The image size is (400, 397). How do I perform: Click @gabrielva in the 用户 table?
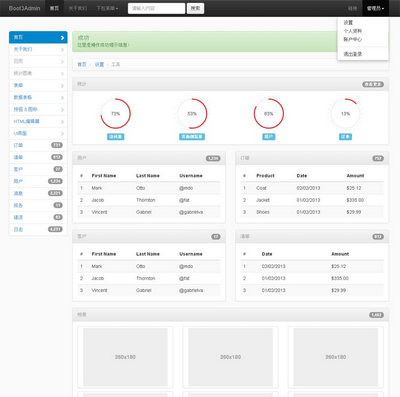pos(191,212)
